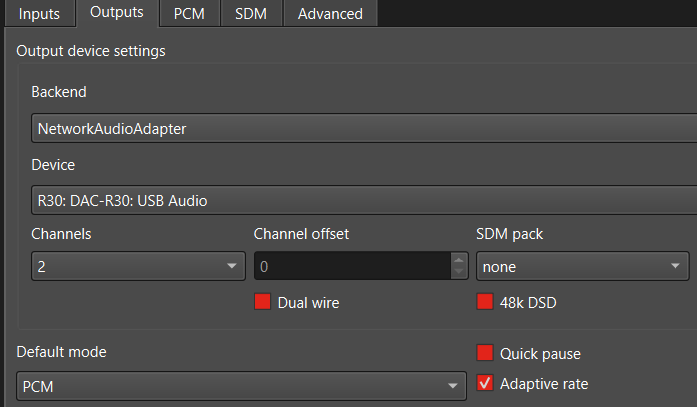Click the Output device settings heading
This screenshot has width=697, height=407.
[91, 50]
